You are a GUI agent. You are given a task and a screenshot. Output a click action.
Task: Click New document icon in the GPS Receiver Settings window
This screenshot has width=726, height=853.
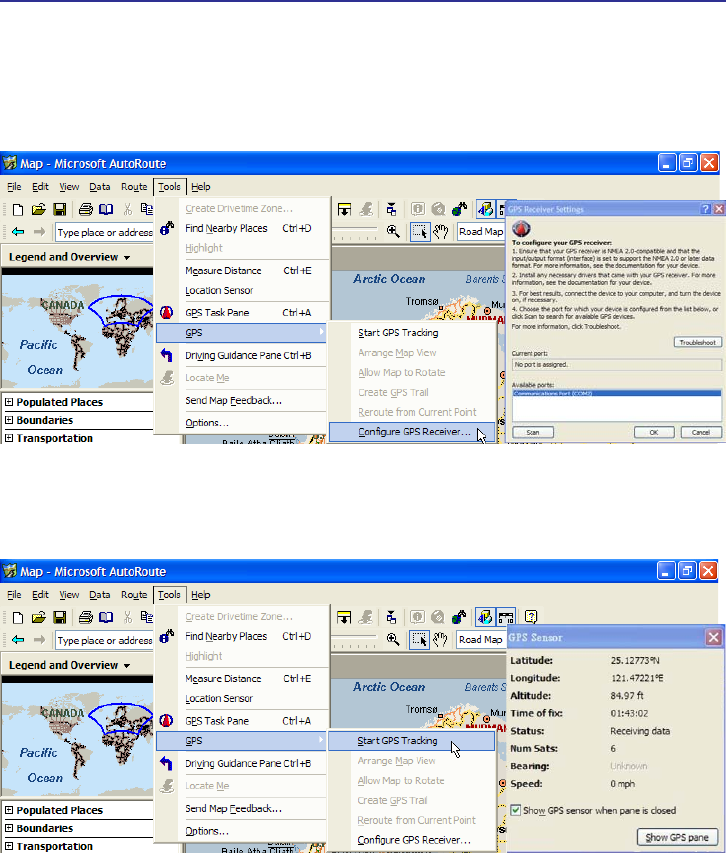[18, 209]
